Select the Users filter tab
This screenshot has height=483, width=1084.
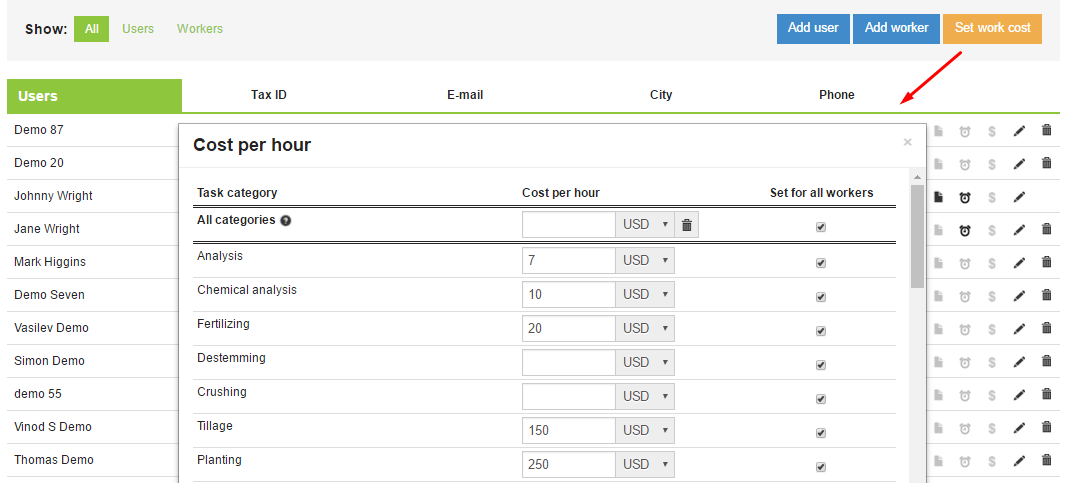pos(138,29)
